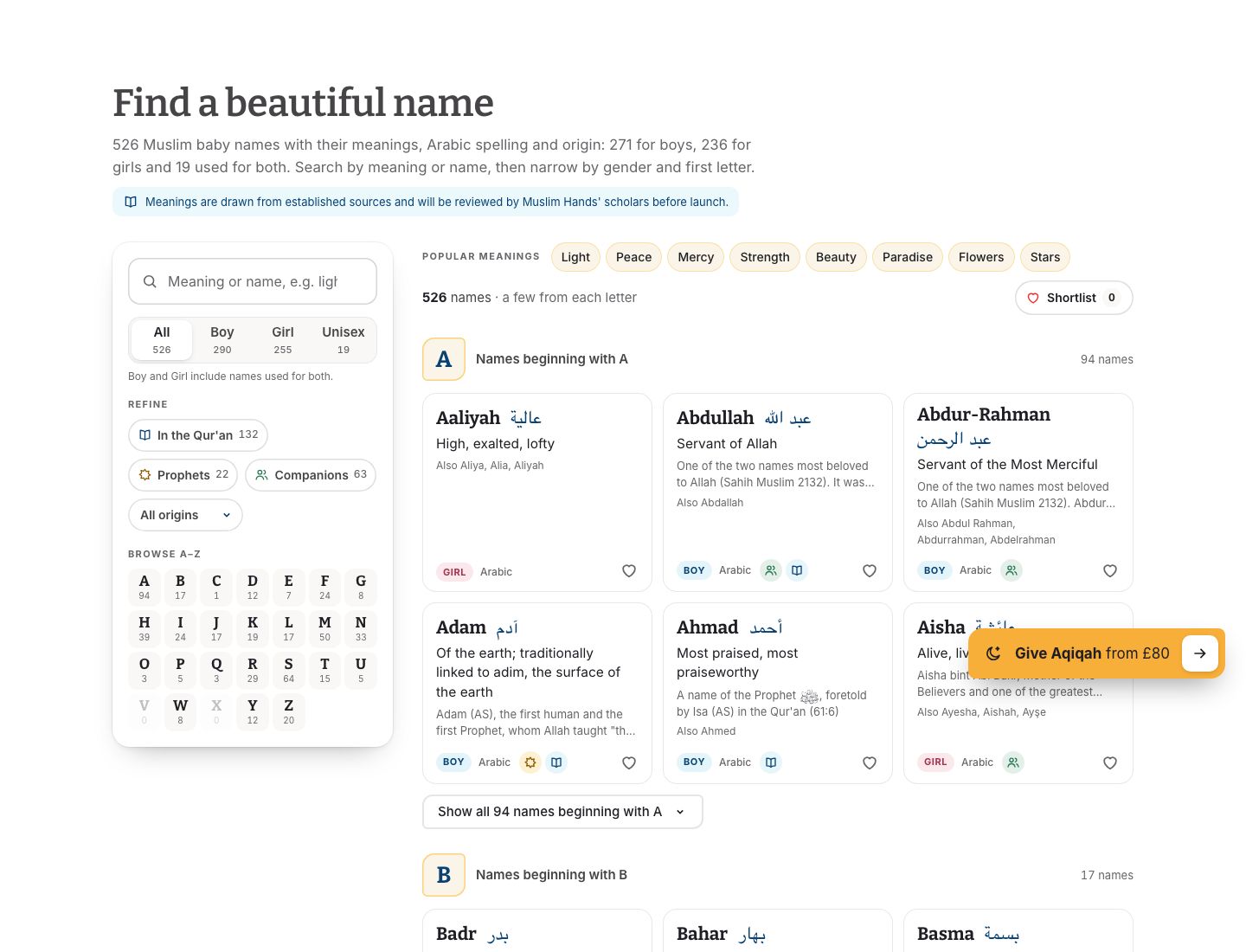Filter by popular meaning Mercy

pos(696,257)
